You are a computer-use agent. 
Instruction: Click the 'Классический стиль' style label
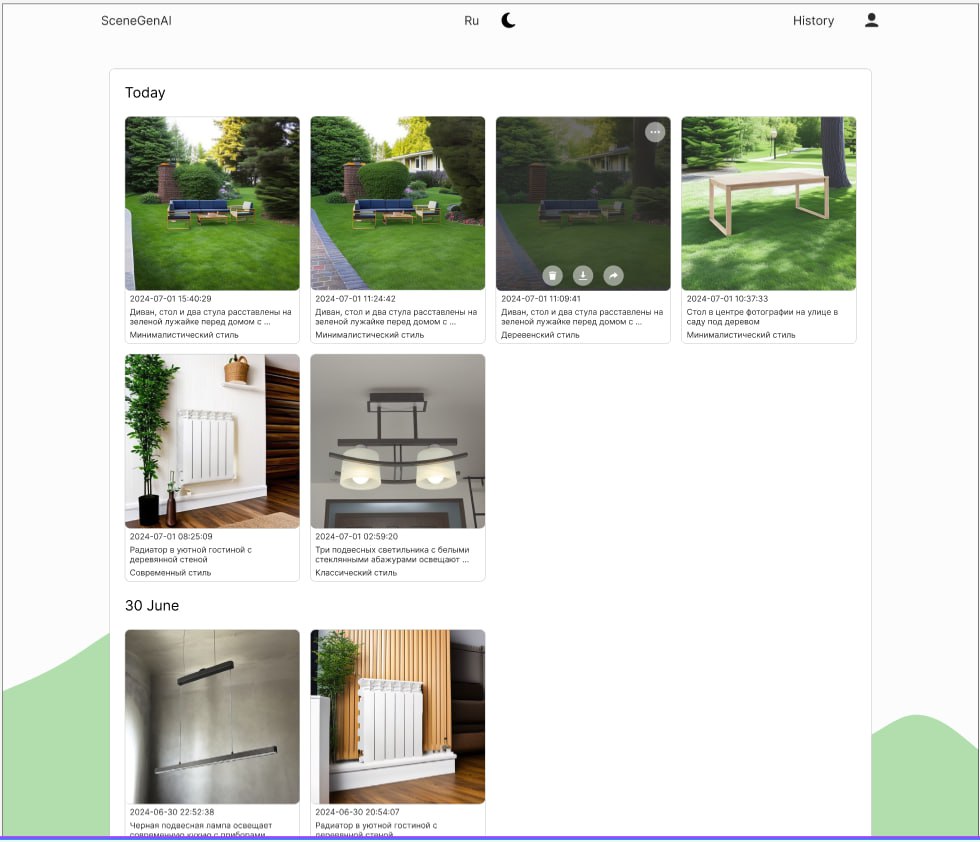tap(356, 573)
